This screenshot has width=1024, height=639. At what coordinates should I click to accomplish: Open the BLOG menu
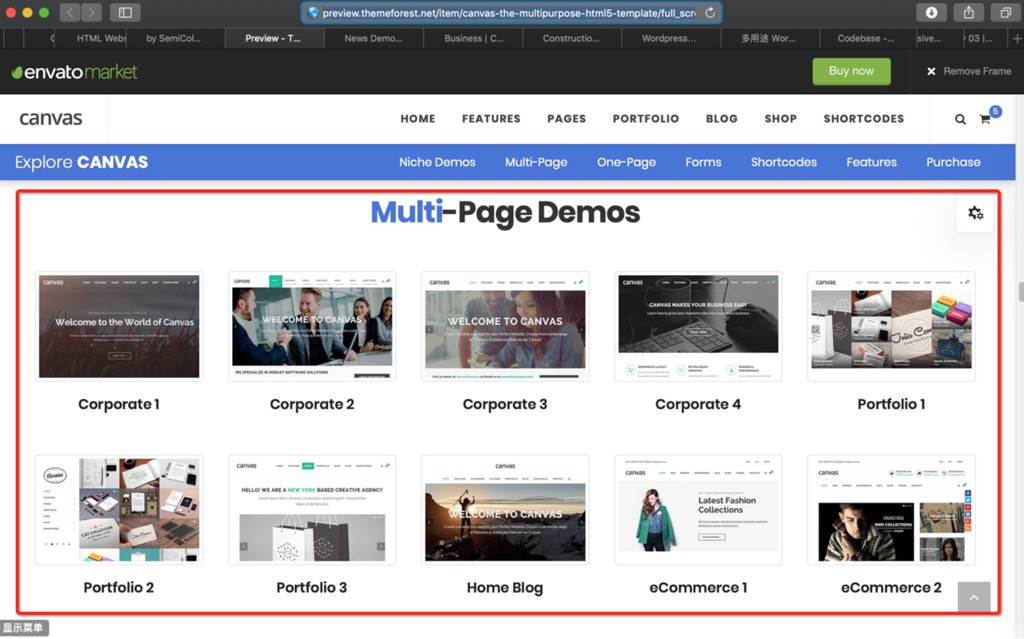tap(722, 119)
